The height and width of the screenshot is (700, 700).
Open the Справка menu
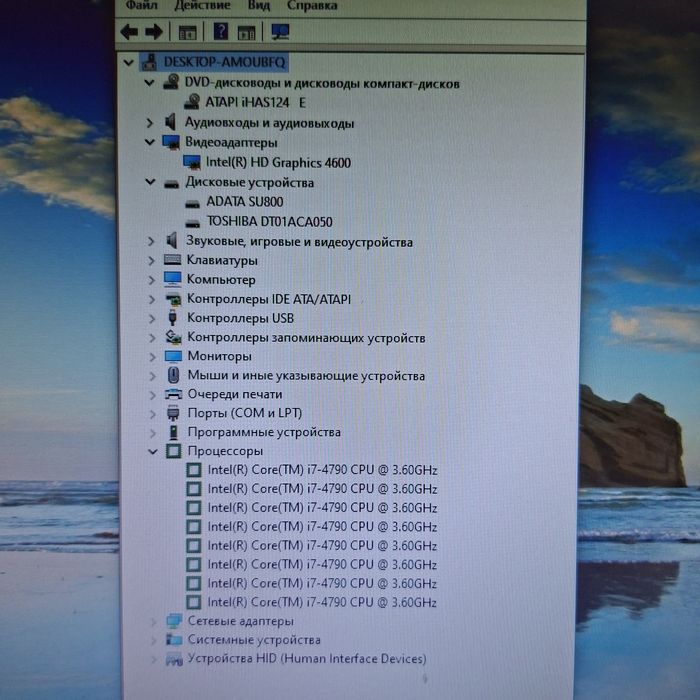coord(312,5)
